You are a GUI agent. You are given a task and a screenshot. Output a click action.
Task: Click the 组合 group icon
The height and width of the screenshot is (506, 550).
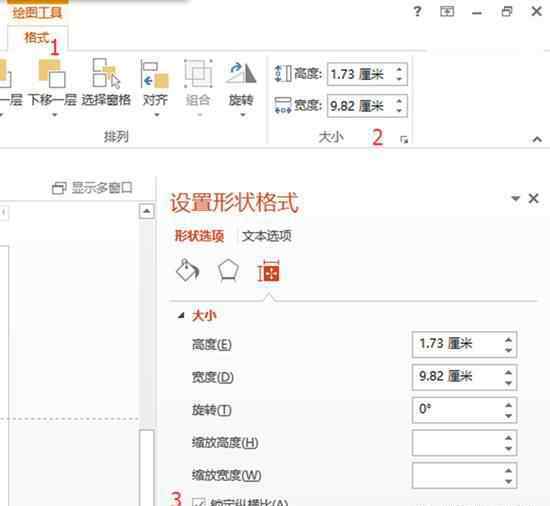click(x=199, y=74)
